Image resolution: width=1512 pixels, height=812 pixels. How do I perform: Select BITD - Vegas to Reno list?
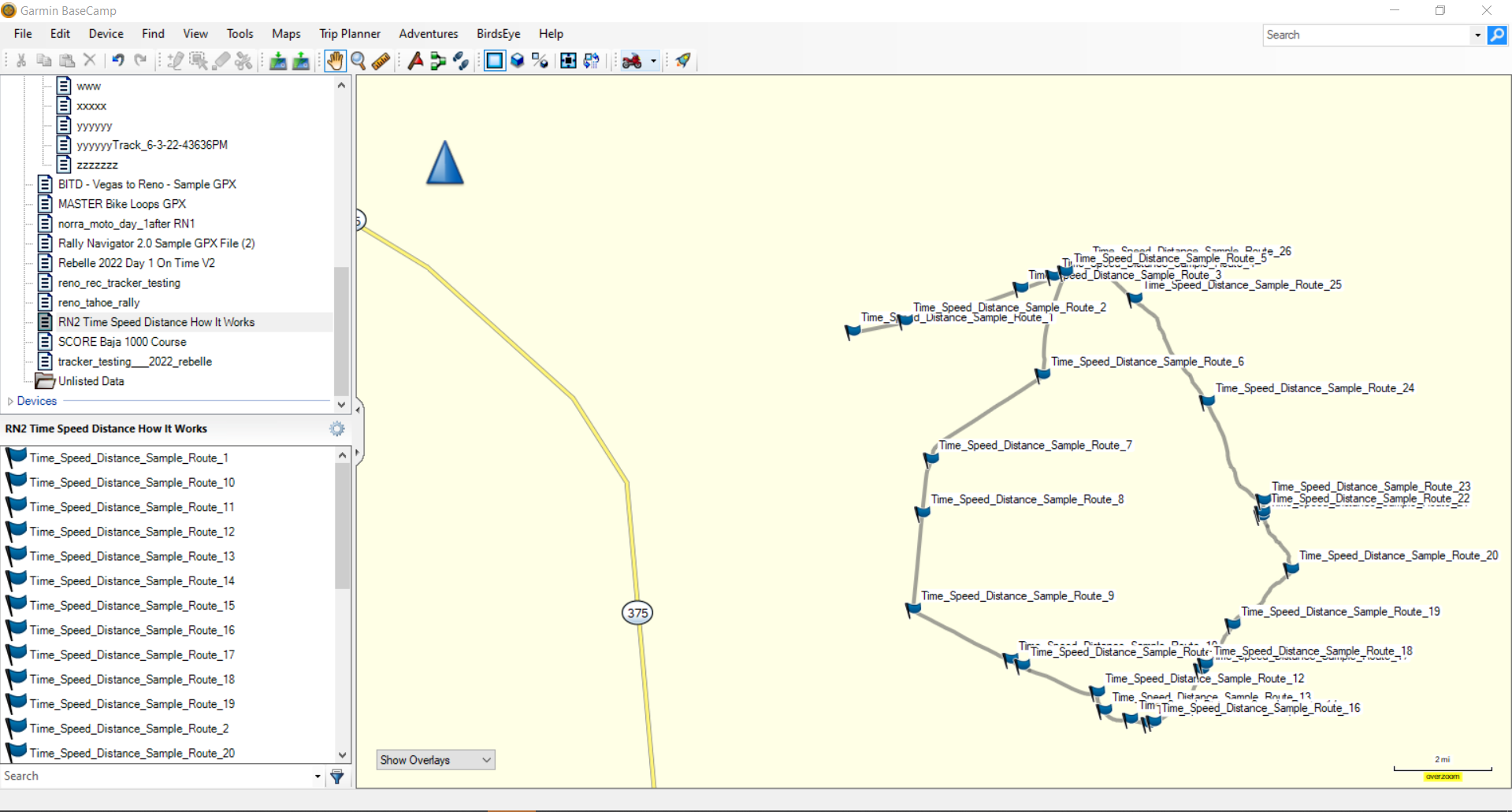point(147,184)
